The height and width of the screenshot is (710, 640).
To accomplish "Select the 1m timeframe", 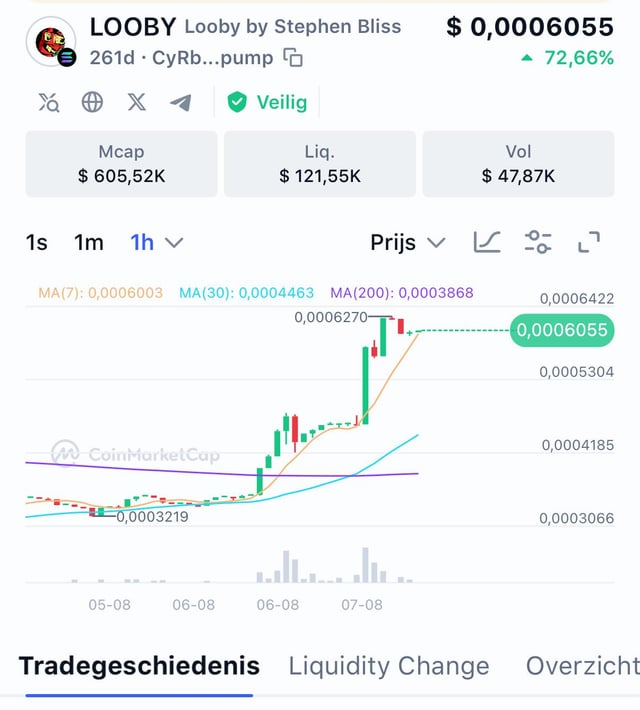I will click(89, 242).
